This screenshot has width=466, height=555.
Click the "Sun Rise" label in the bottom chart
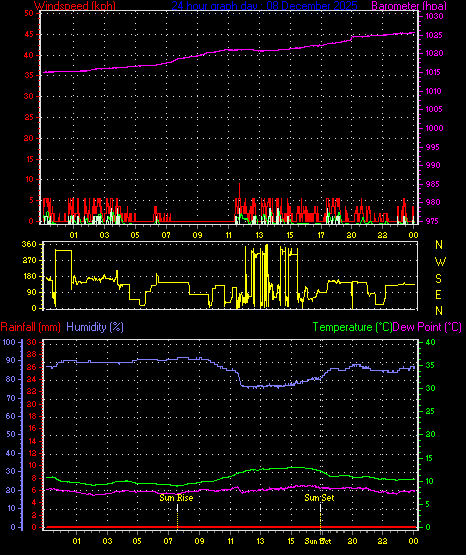pyautogui.click(x=176, y=498)
